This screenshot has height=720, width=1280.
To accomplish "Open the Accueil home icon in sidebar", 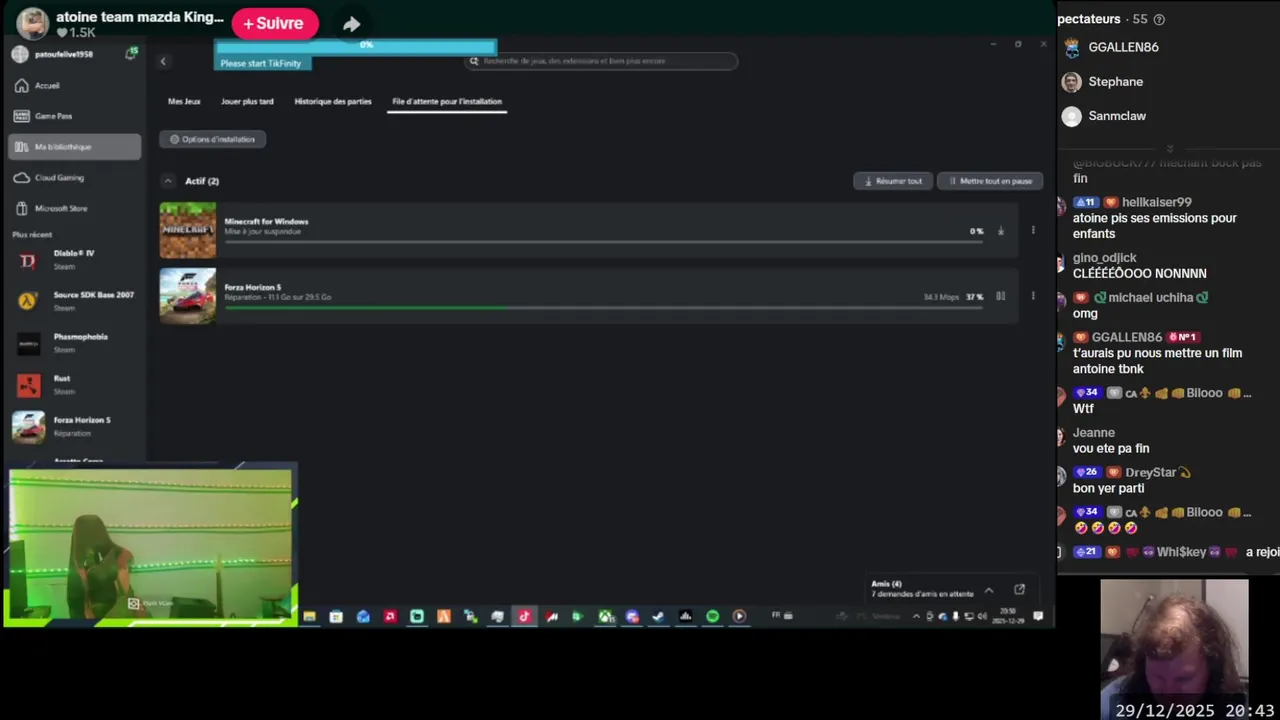I will [x=21, y=86].
